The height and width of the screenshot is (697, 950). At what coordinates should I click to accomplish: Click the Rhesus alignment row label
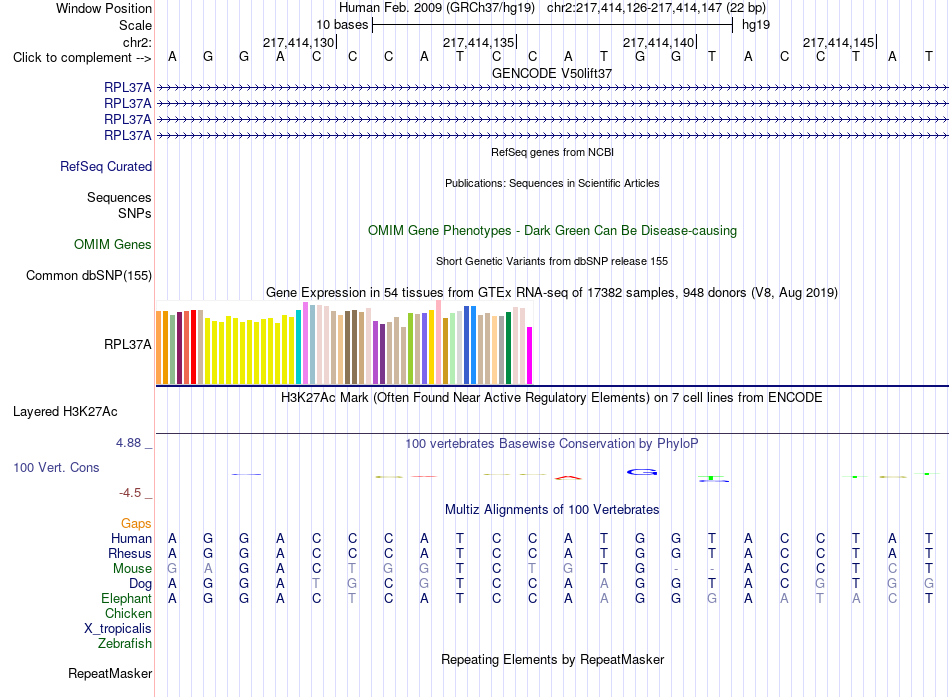tap(130, 553)
